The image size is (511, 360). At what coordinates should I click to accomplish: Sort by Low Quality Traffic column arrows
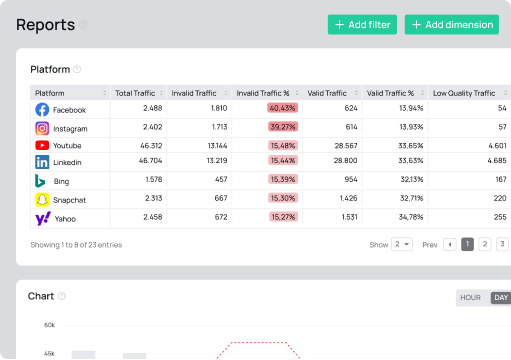(x=505, y=93)
